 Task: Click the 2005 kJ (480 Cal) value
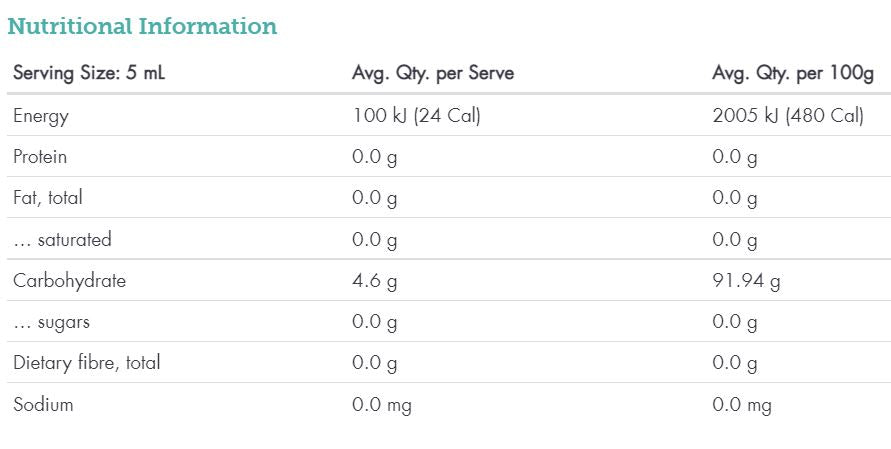click(788, 116)
